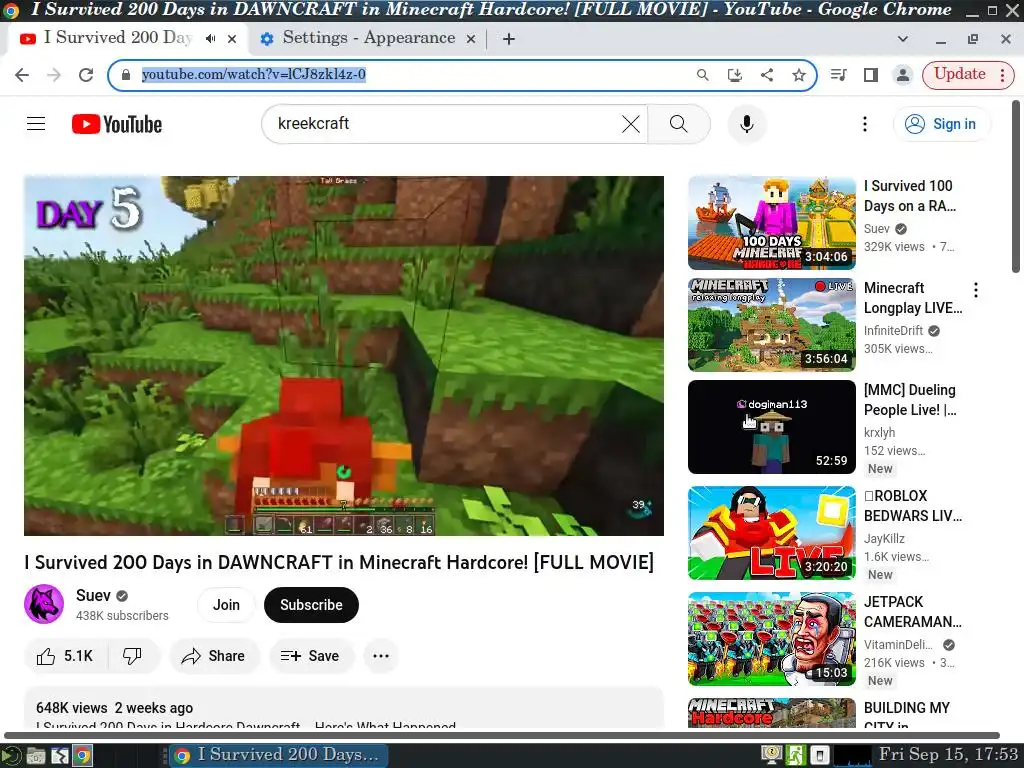Open more actions ellipsis under video
The image size is (1024, 768).
(x=381, y=656)
